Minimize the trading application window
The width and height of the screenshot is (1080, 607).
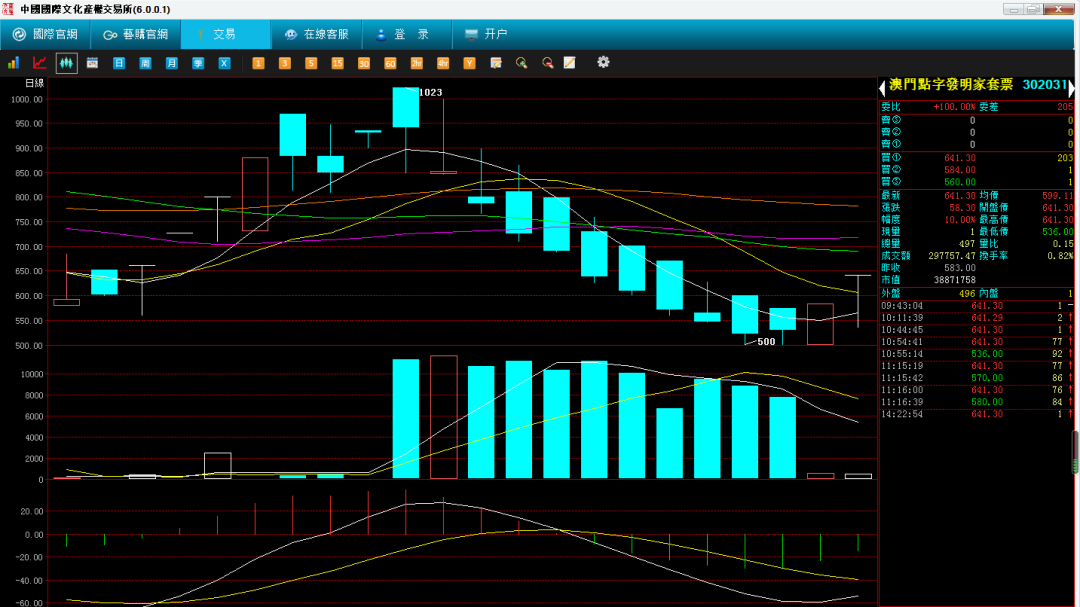point(1013,9)
